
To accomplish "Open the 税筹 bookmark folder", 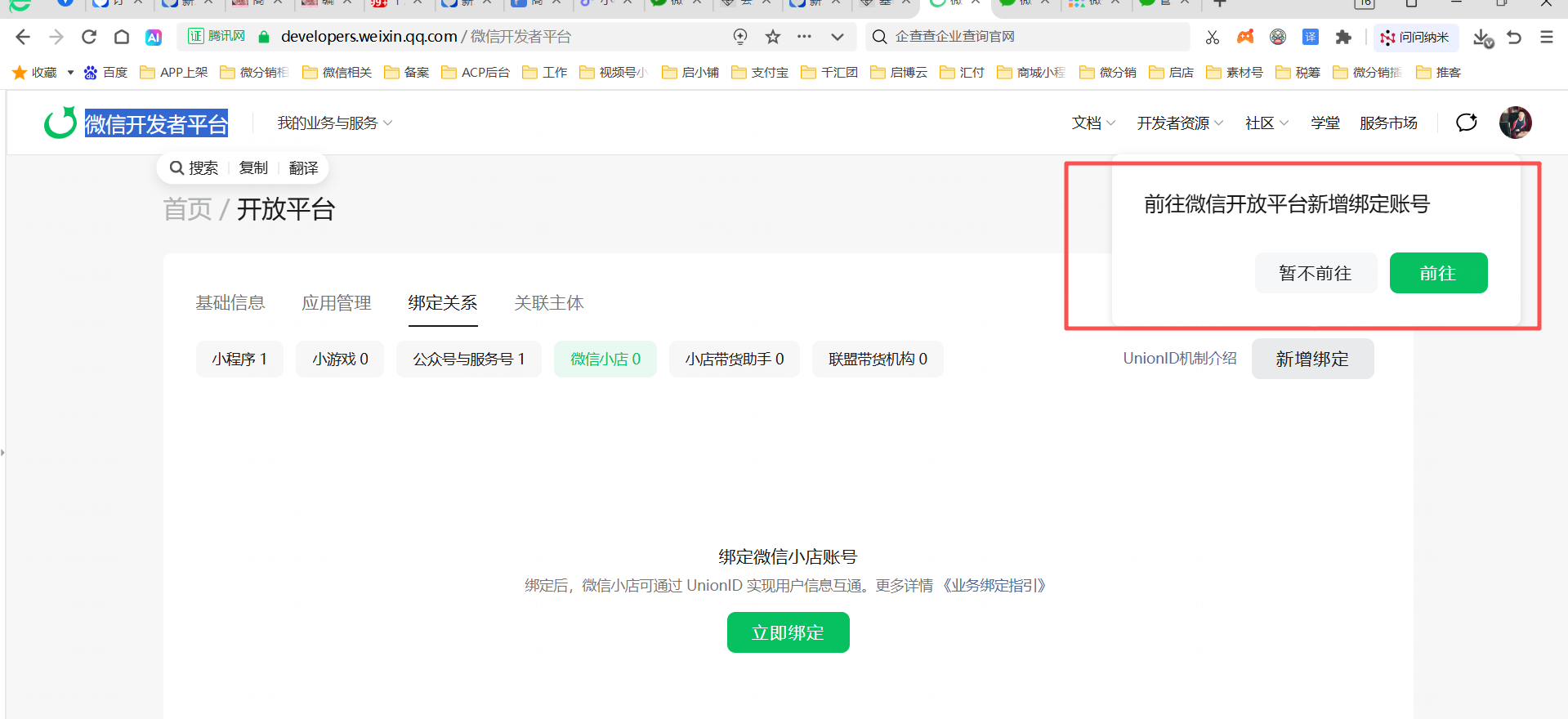I will (x=1298, y=73).
